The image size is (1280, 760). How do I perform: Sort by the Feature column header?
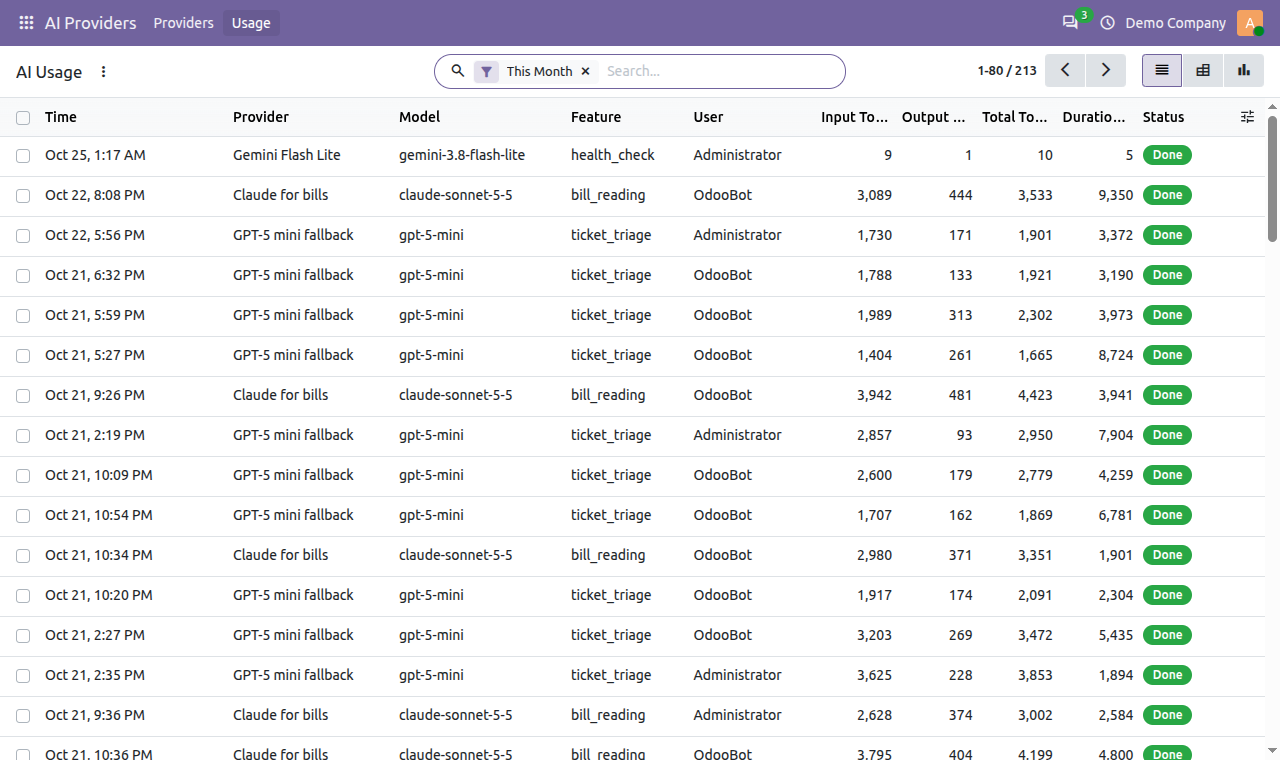596,117
